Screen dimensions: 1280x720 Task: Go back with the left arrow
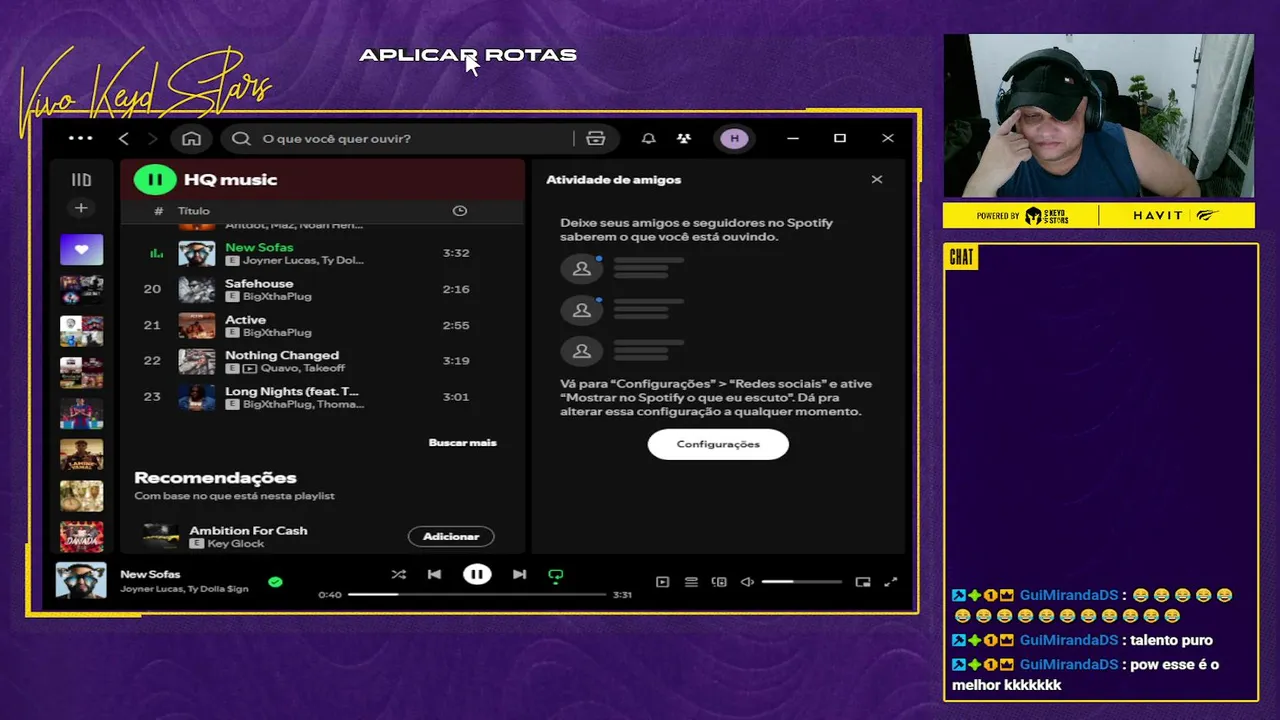coord(124,138)
